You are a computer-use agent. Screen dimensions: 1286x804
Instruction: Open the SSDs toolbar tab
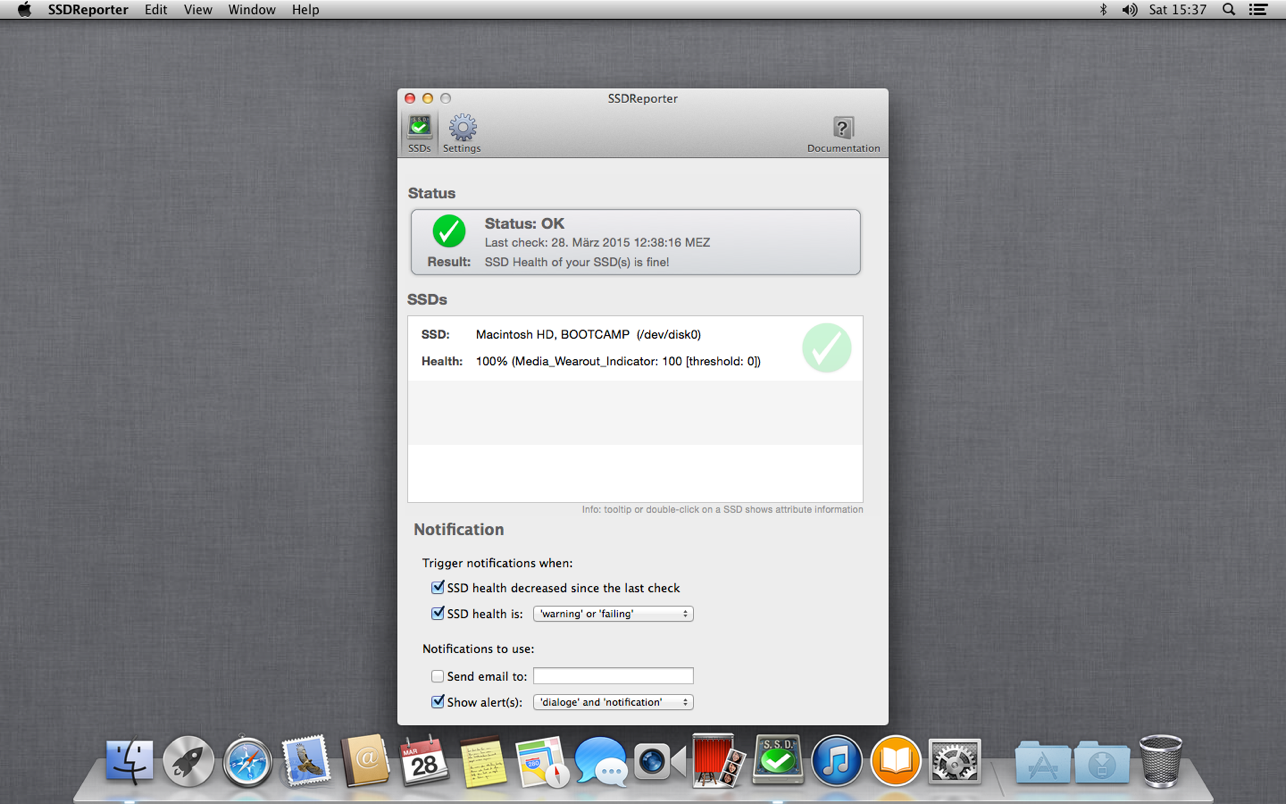tap(419, 133)
